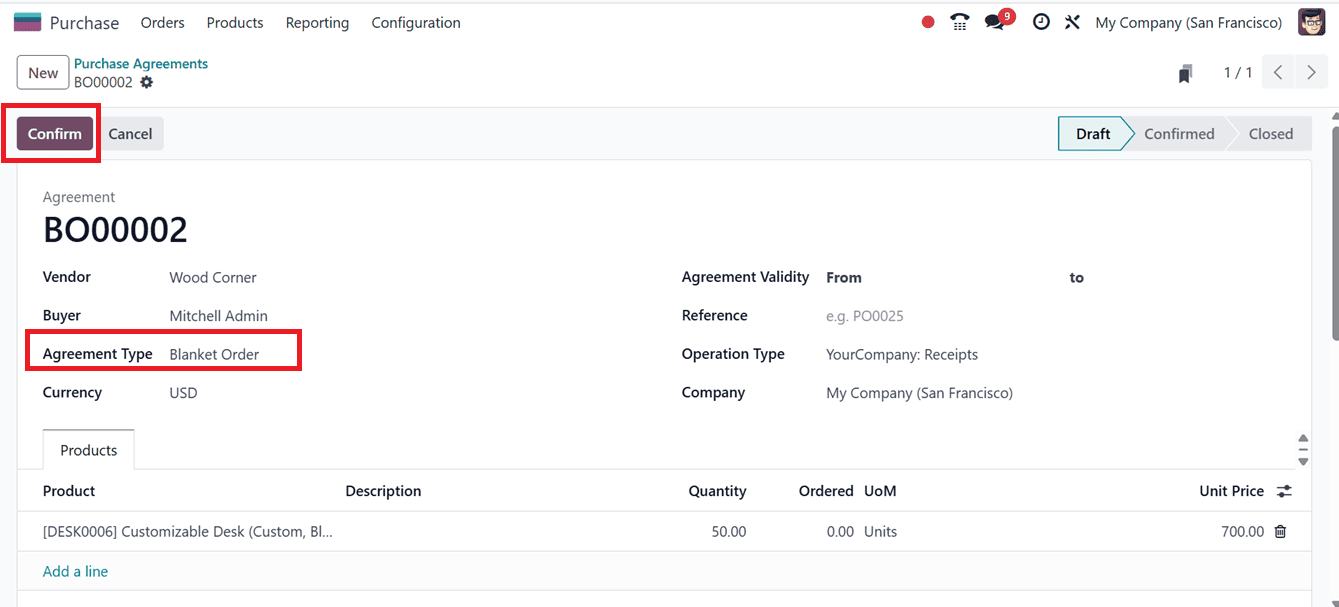Open the Purchase app main menu icon

[27, 21]
